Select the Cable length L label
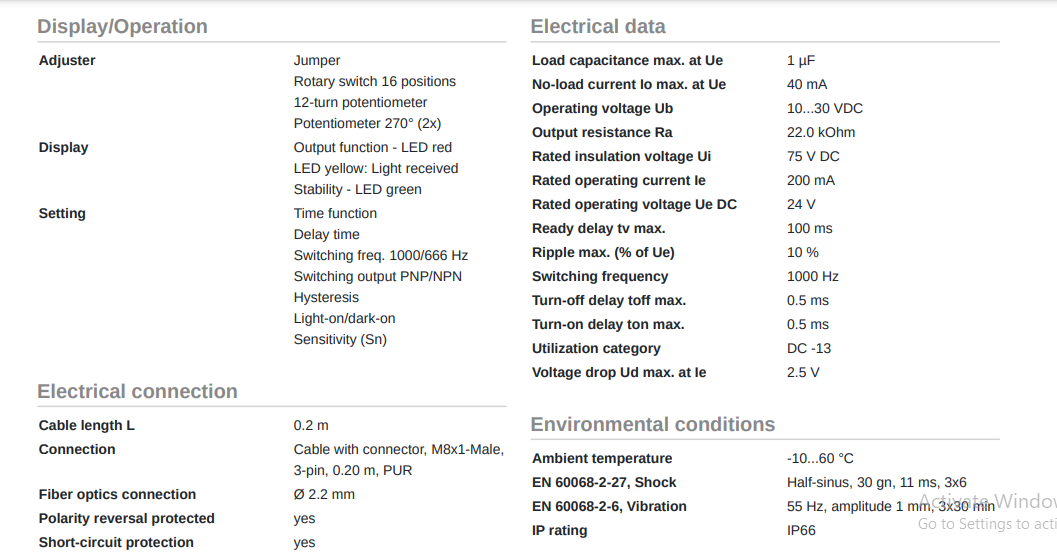 [86, 426]
